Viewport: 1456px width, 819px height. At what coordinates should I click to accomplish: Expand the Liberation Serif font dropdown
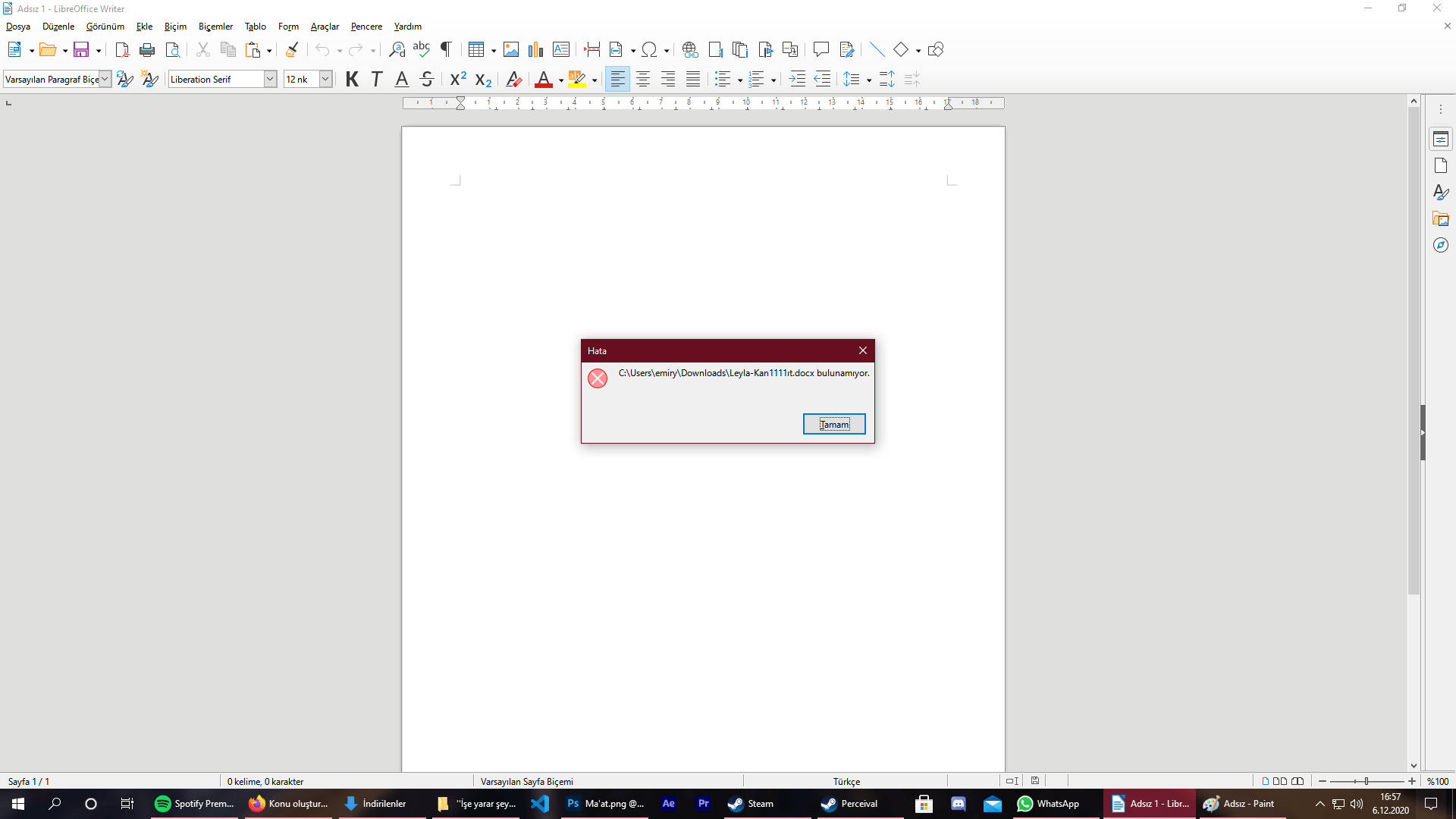tap(270, 79)
